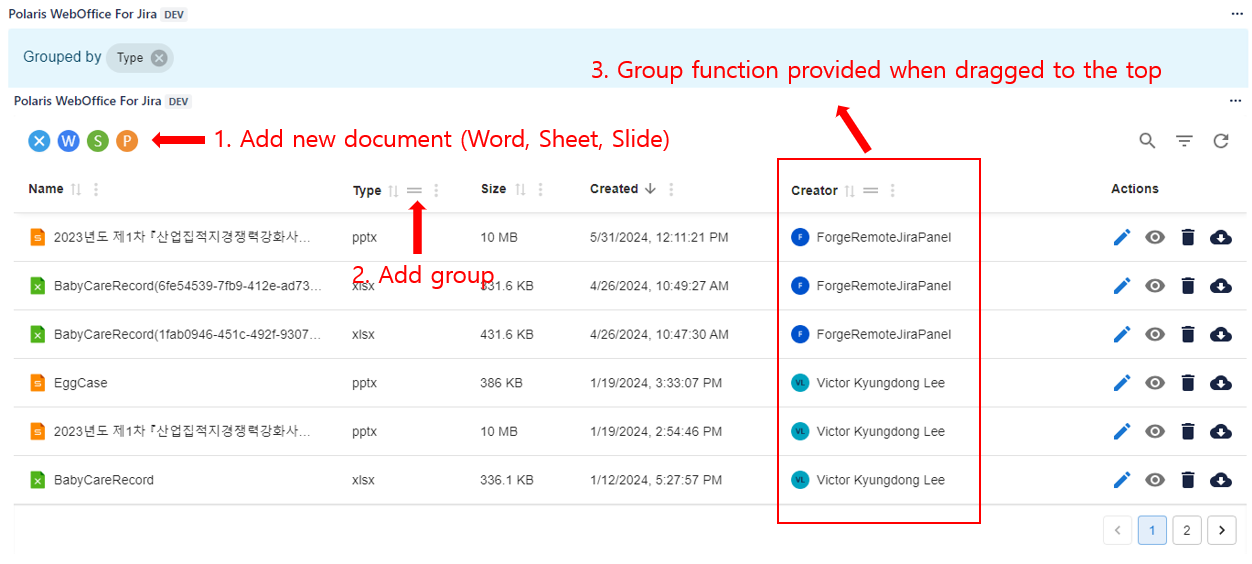Click ForgeRemoteJiraPanel in the first row
The width and height of the screenshot is (1252, 564).
[x=883, y=237]
